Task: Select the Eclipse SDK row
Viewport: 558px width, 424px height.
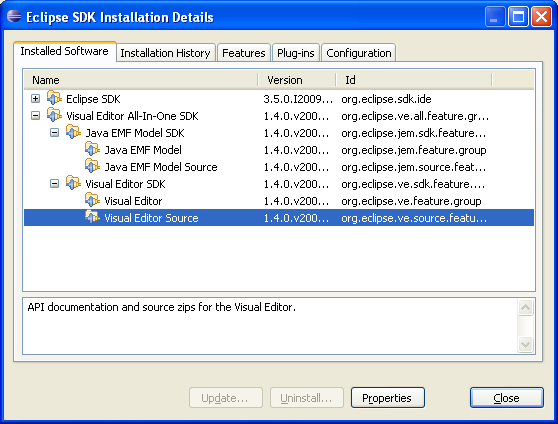Action: [x=279, y=99]
